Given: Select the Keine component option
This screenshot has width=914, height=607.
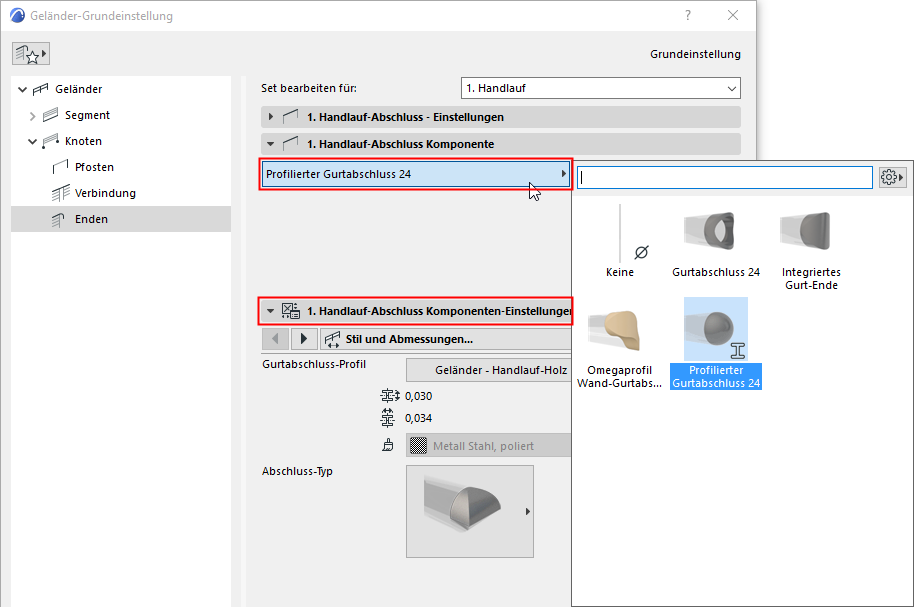Looking at the screenshot, I should [x=620, y=241].
